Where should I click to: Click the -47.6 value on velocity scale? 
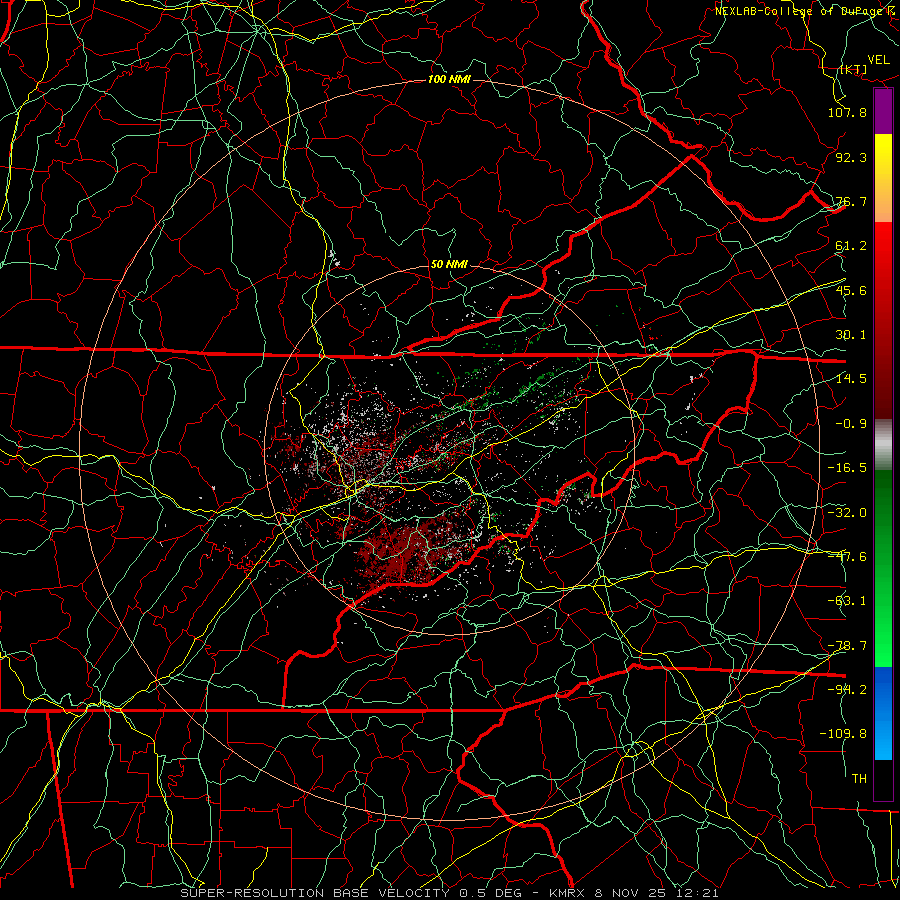(847, 557)
